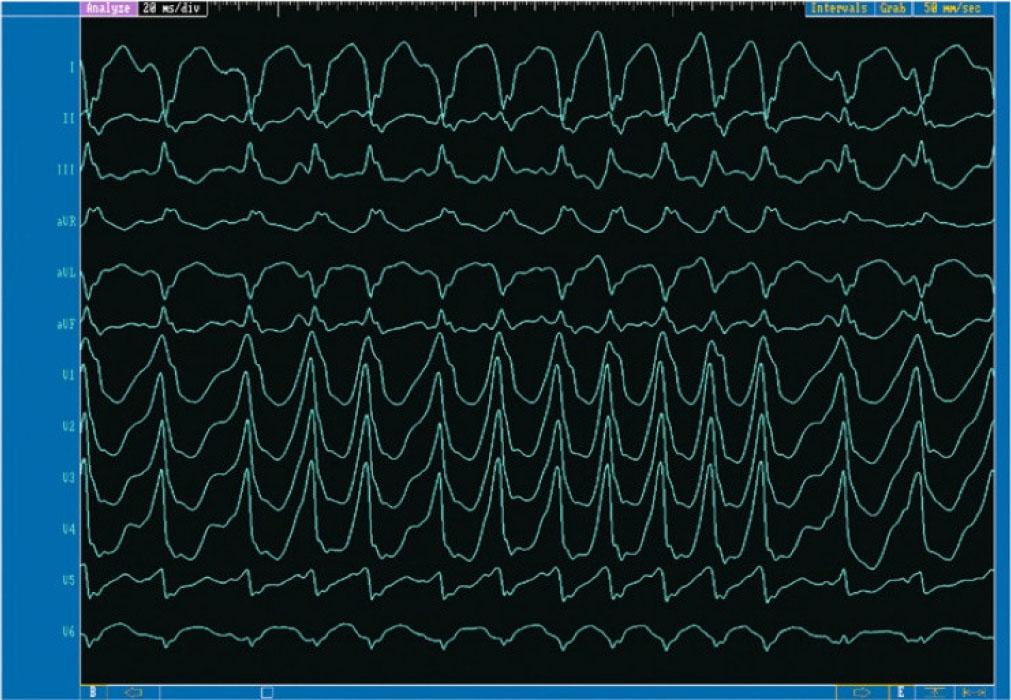Click the right scroll arrow at bottom

pyautogui.click(x=861, y=691)
